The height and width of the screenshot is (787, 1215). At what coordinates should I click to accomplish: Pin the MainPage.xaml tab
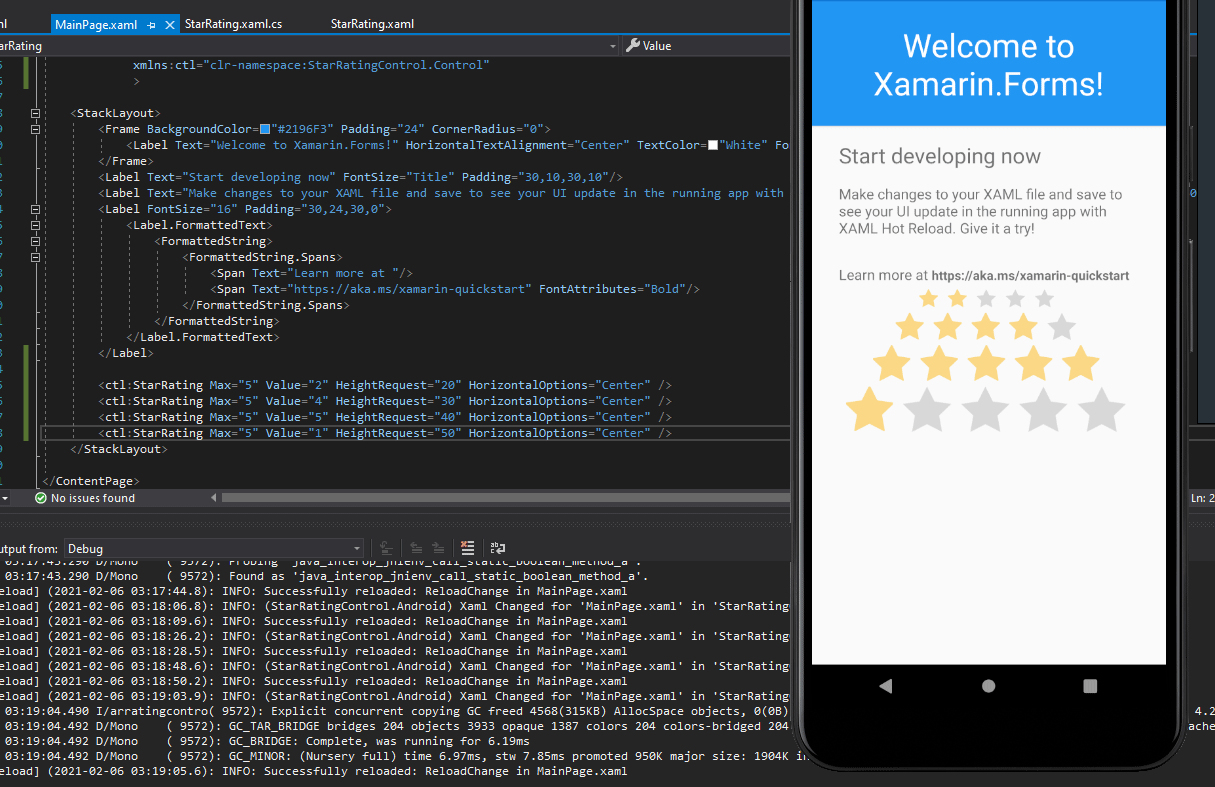pos(151,24)
